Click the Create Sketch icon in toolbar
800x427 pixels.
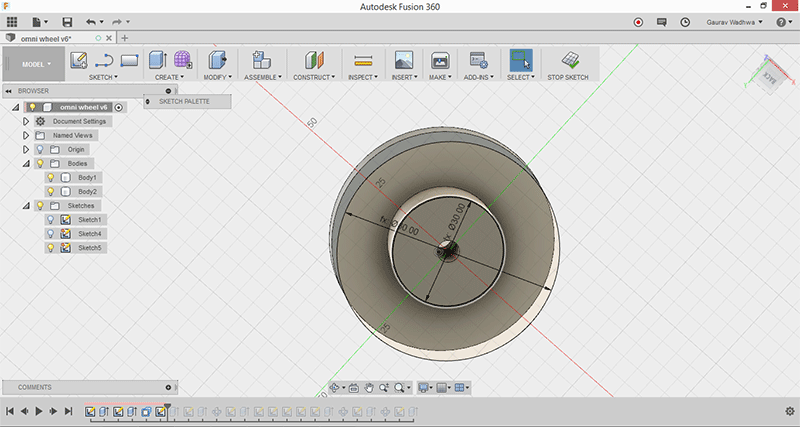pyautogui.click(x=79, y=60)
